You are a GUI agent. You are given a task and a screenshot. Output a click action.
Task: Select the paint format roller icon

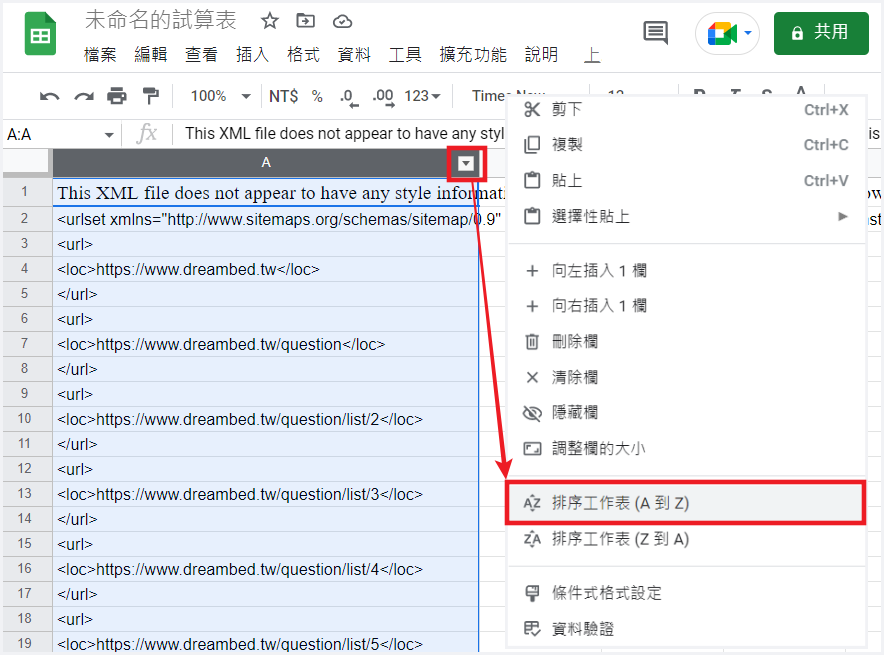coord(151,96)
